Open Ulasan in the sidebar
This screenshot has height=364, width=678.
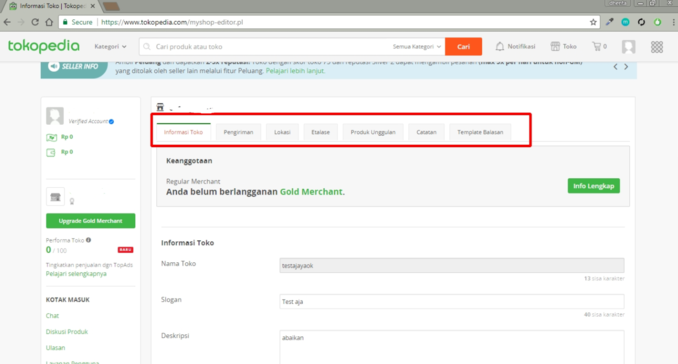click(x=55, y=348)
